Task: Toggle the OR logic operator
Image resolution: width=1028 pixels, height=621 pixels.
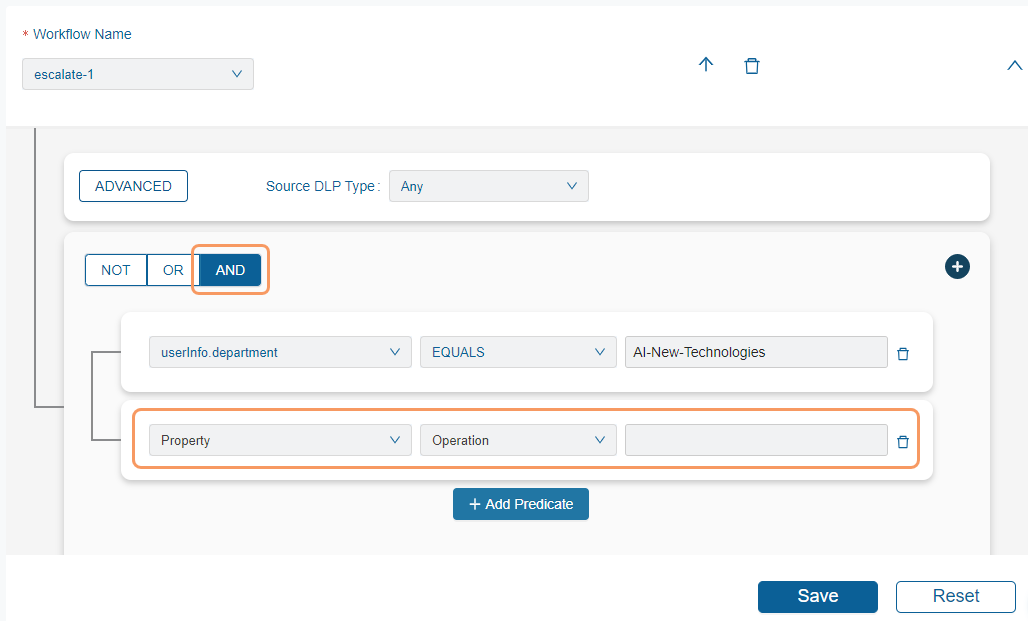Action: pos(172,270)
